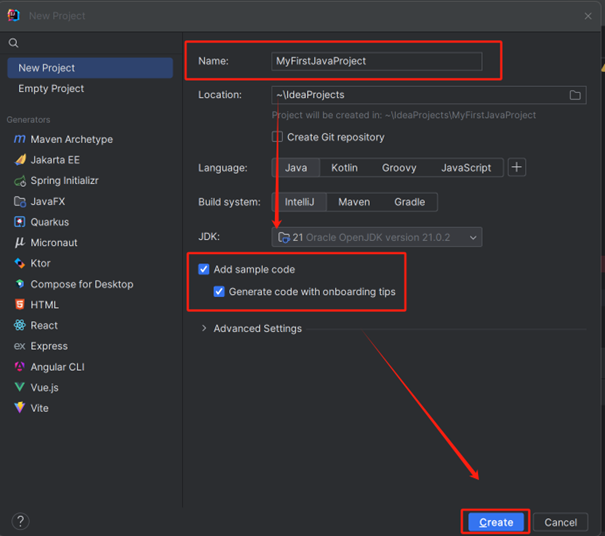Click the Maven Archetype generator icon
Viewport: 605px width, 536px height.
pyautogui.click(x=19, y=140)
